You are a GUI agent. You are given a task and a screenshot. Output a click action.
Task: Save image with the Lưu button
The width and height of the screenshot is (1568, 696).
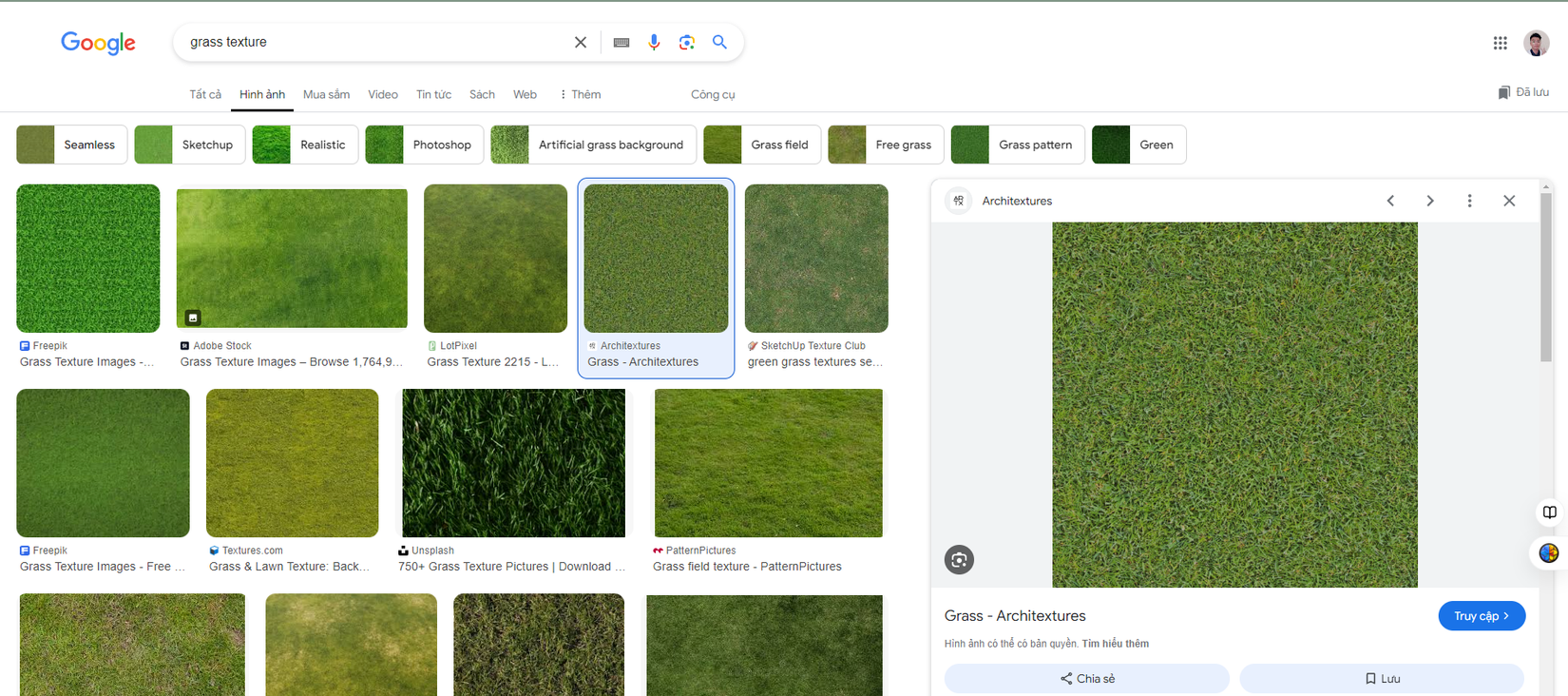1382,678
